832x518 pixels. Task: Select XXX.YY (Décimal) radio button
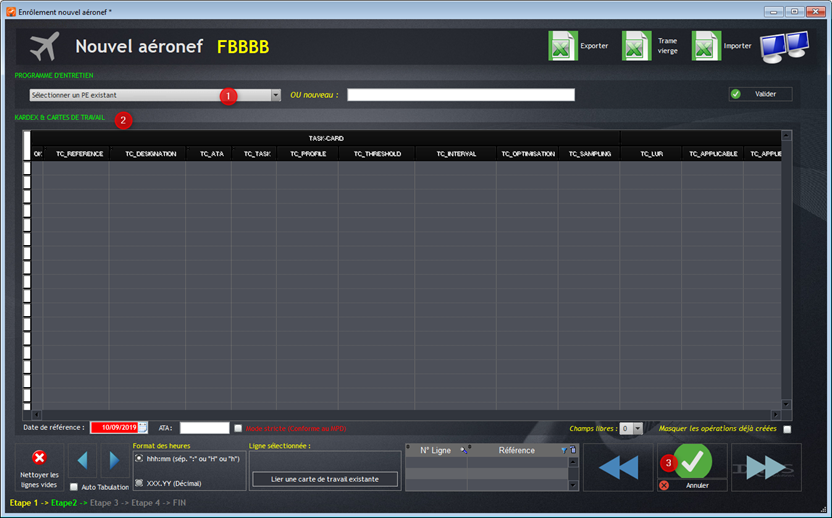tap(139, 484)
